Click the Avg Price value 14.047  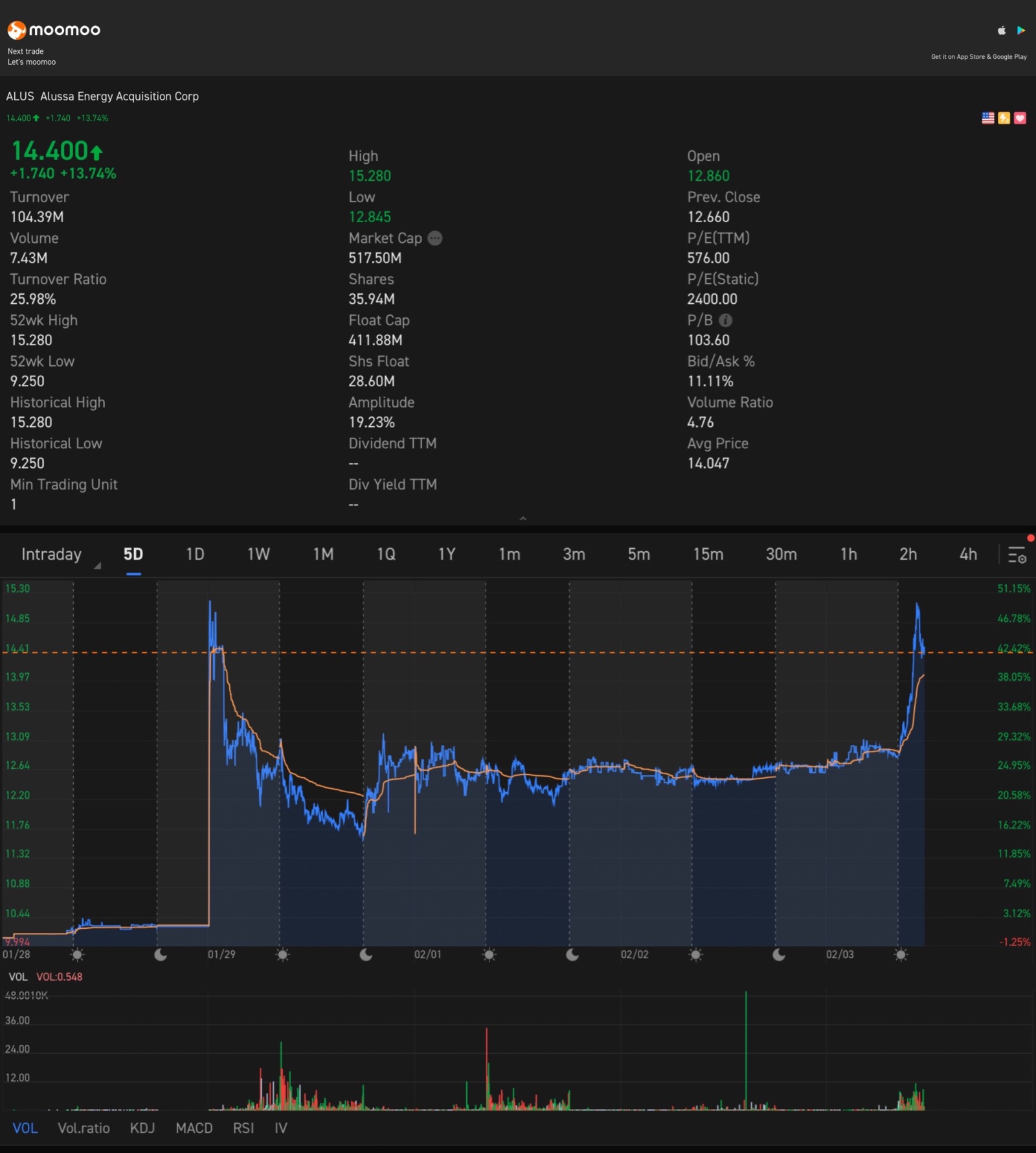click(708, 464)
